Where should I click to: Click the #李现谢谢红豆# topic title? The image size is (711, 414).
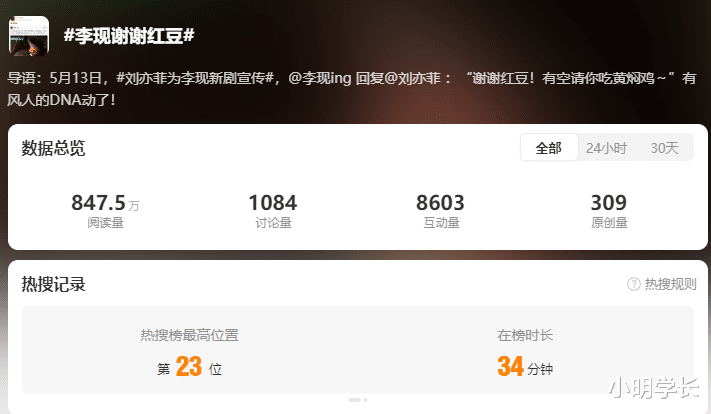[x=129, y=35]
